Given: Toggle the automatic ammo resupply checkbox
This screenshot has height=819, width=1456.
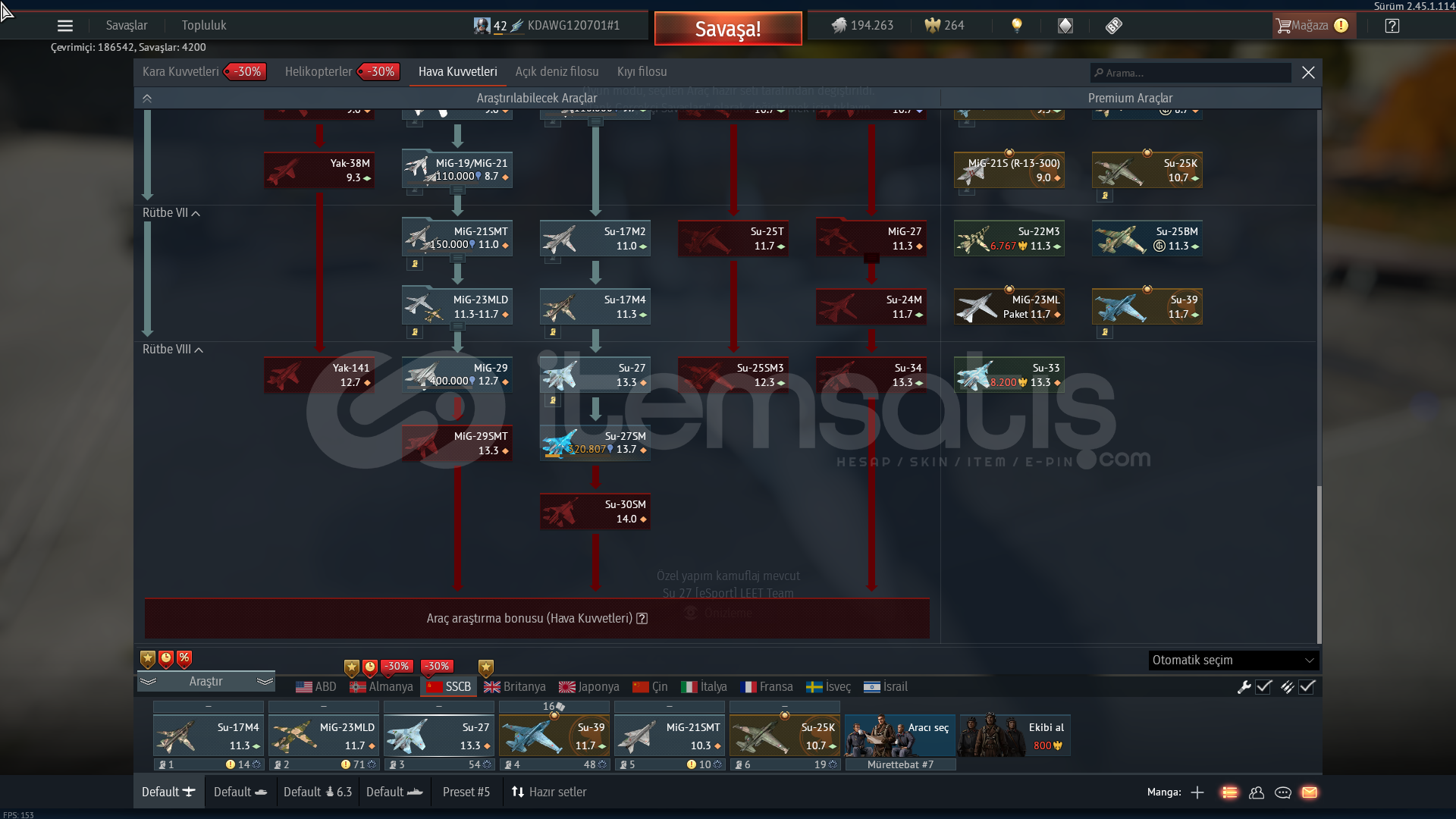Looking at the screenshot, I should [x=1307, y=687].
